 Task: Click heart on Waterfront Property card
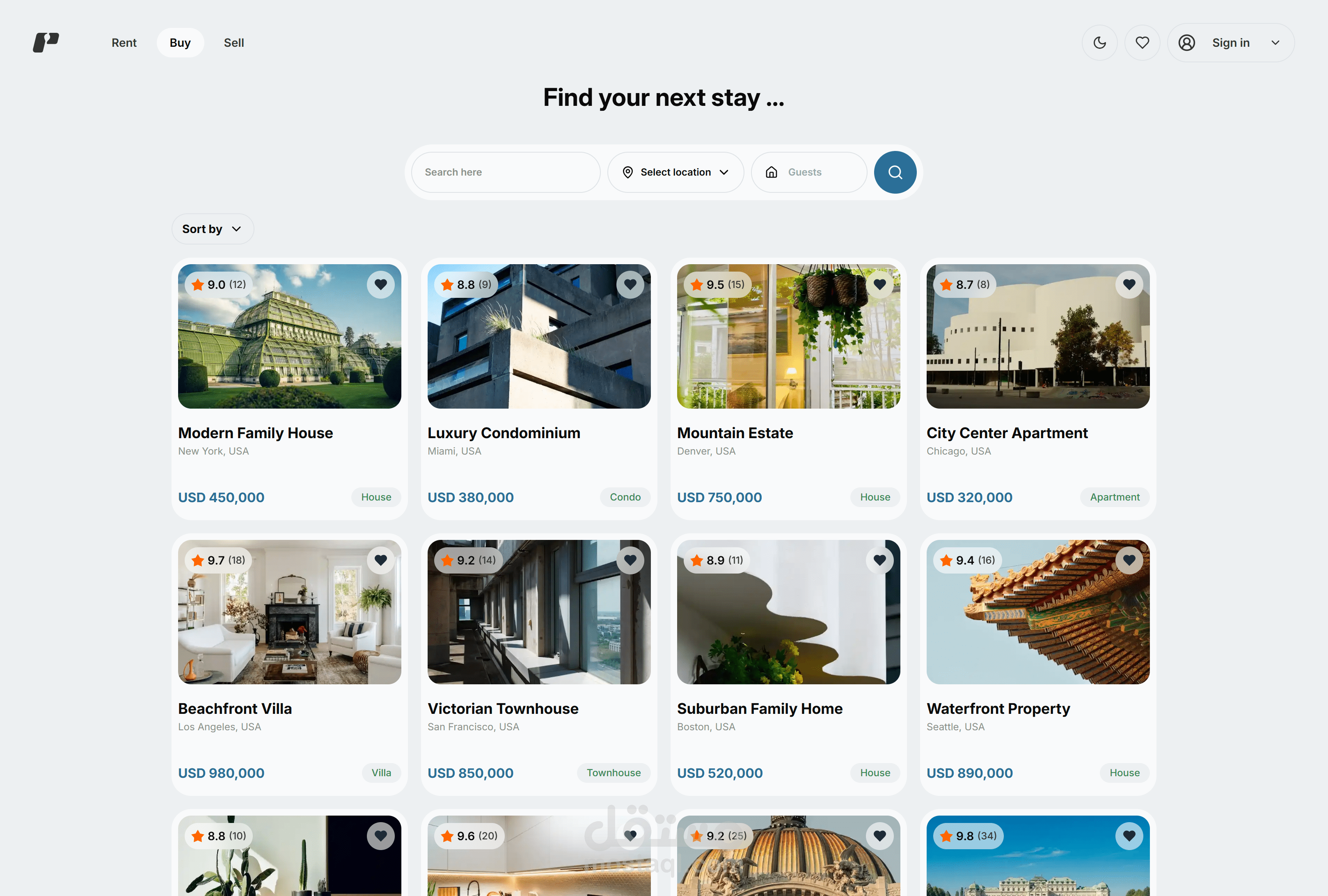[1129, 560]
